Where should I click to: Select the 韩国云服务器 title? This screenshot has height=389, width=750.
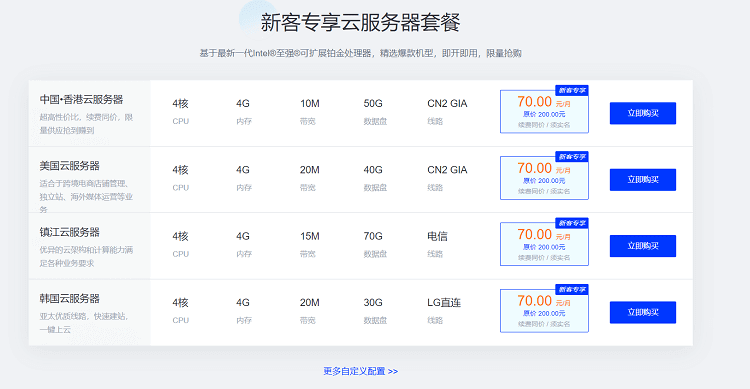point(69,299)
